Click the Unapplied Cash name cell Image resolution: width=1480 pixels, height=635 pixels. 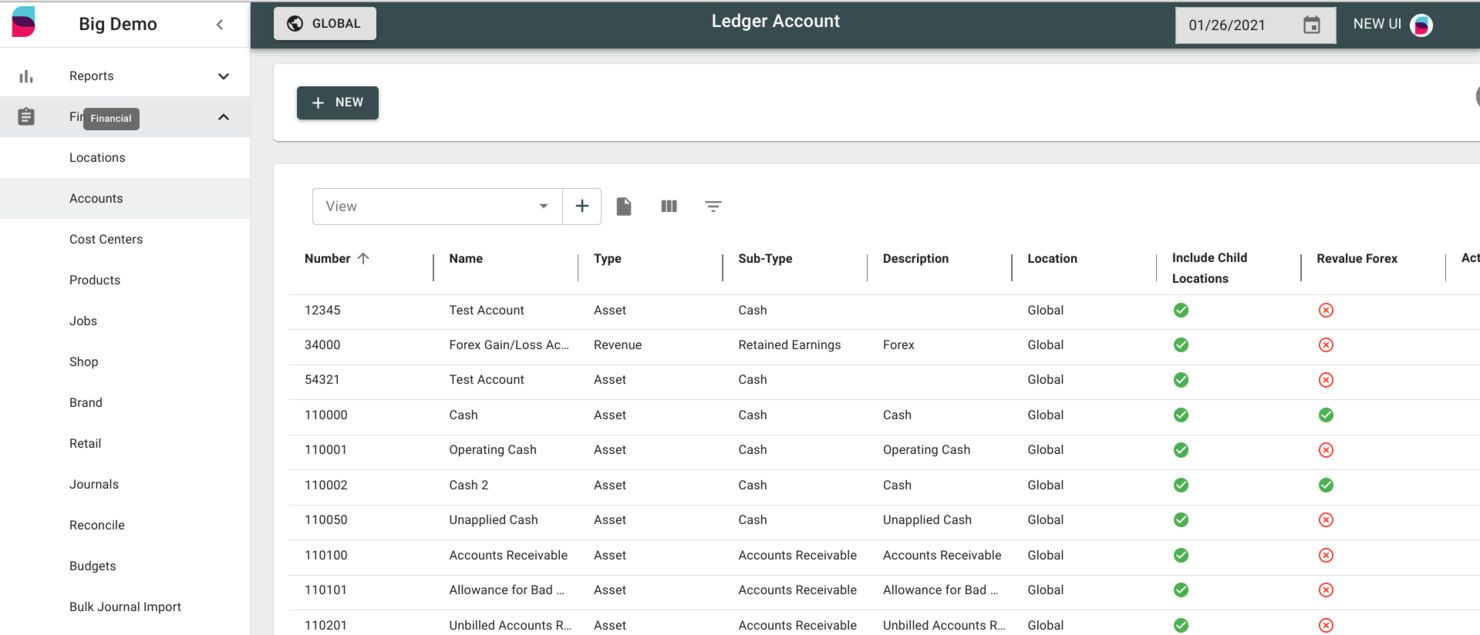493,520
